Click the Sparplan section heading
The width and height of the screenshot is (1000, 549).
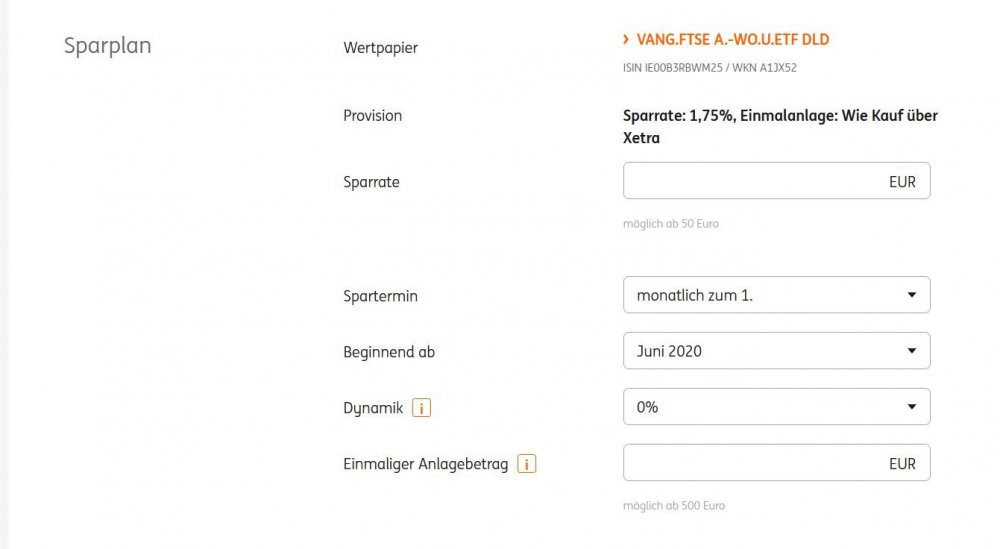(107, 46)
